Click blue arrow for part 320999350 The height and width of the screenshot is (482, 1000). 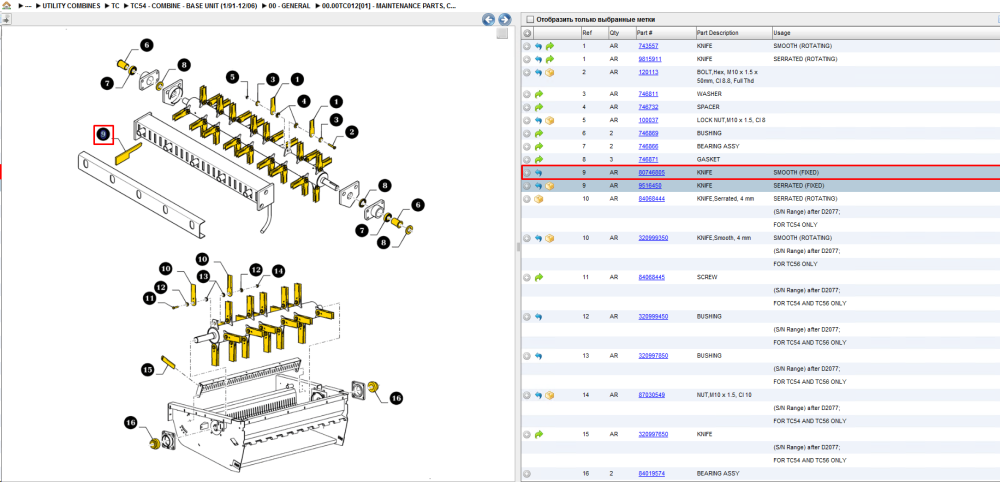click(x=538, y=238)
